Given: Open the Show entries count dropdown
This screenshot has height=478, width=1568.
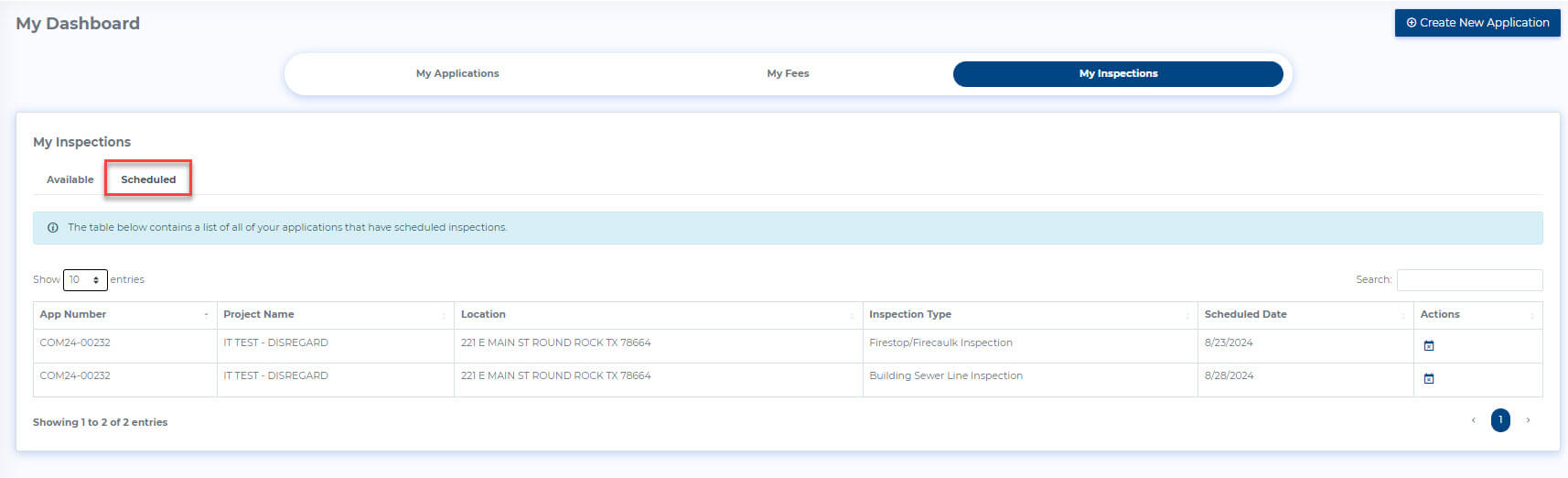Looking at the screenshot, I should [85, 280].
